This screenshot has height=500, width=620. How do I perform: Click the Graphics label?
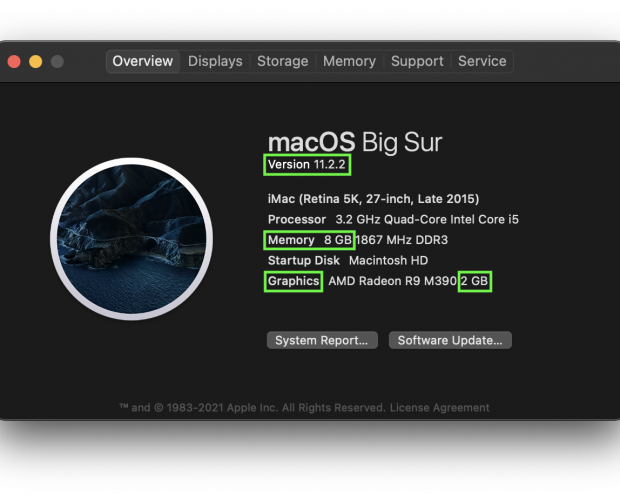[x=293, y=281]
